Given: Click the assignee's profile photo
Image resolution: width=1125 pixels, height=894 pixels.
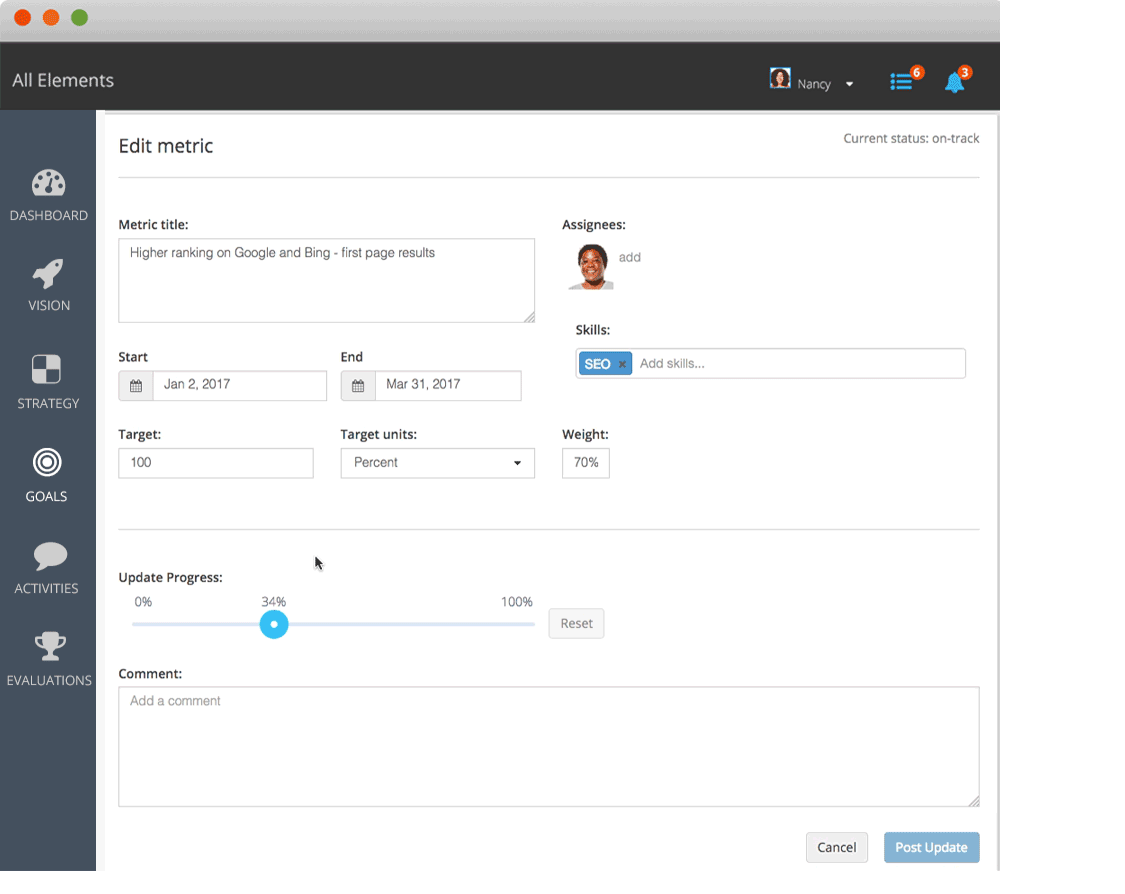Looking at the screenshot, I should pyautogui.click(x=591, y=267).
